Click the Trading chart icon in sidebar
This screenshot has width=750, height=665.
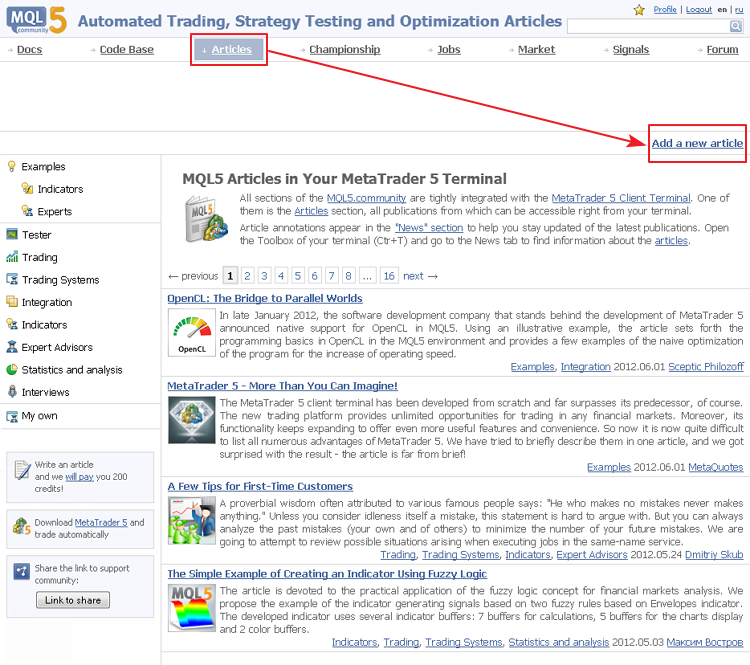click(12, 257)
